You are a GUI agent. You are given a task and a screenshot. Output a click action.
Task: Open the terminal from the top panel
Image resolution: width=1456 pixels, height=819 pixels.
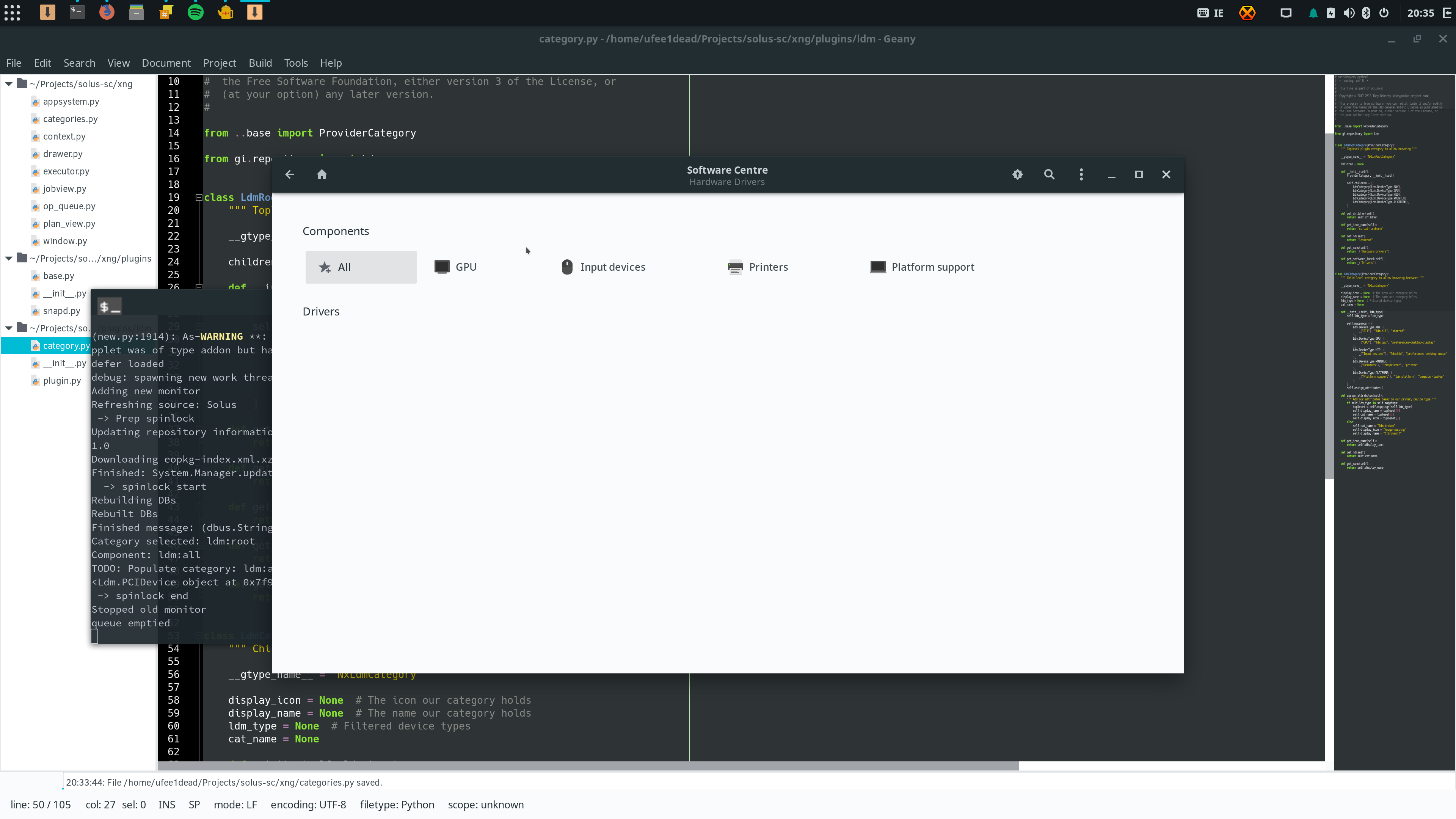click(x=77, y=13)
